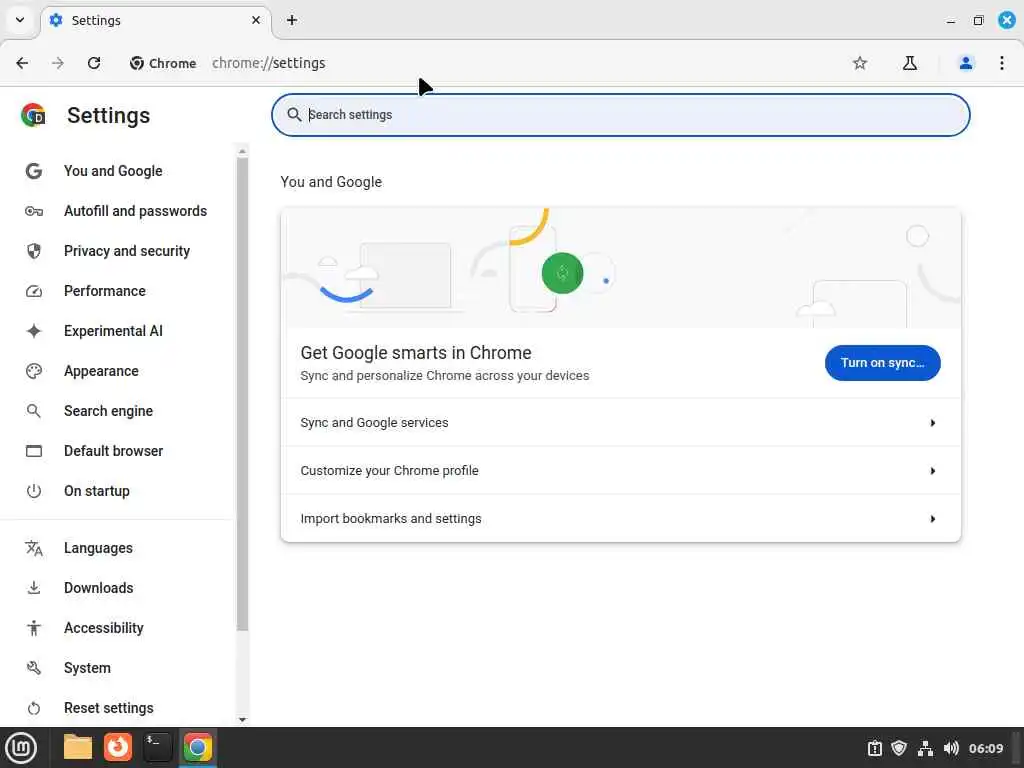Open Autofill and passwords section

135,211
